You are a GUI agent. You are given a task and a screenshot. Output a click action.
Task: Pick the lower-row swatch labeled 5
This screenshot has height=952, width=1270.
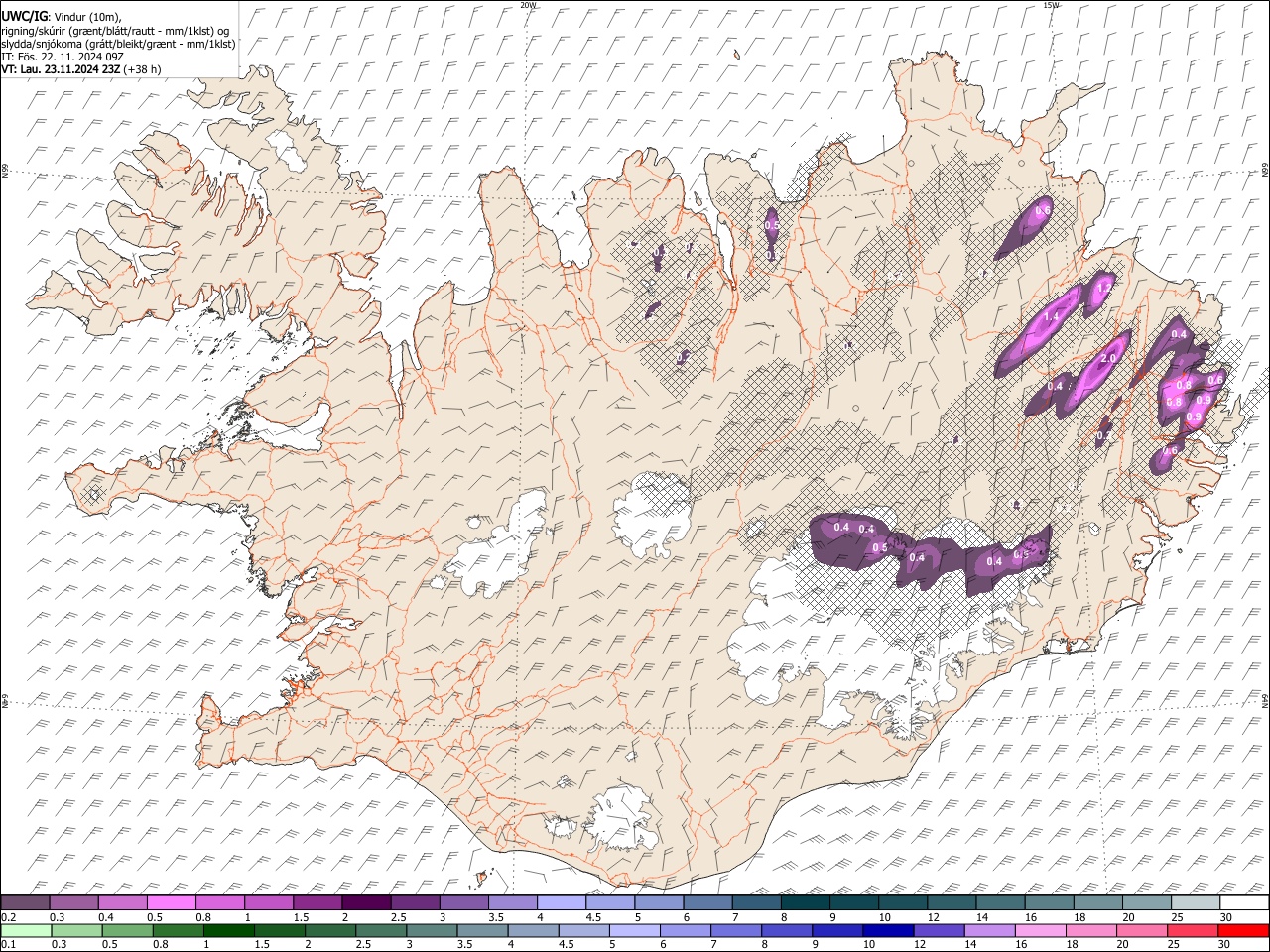[x=633, y=930]
